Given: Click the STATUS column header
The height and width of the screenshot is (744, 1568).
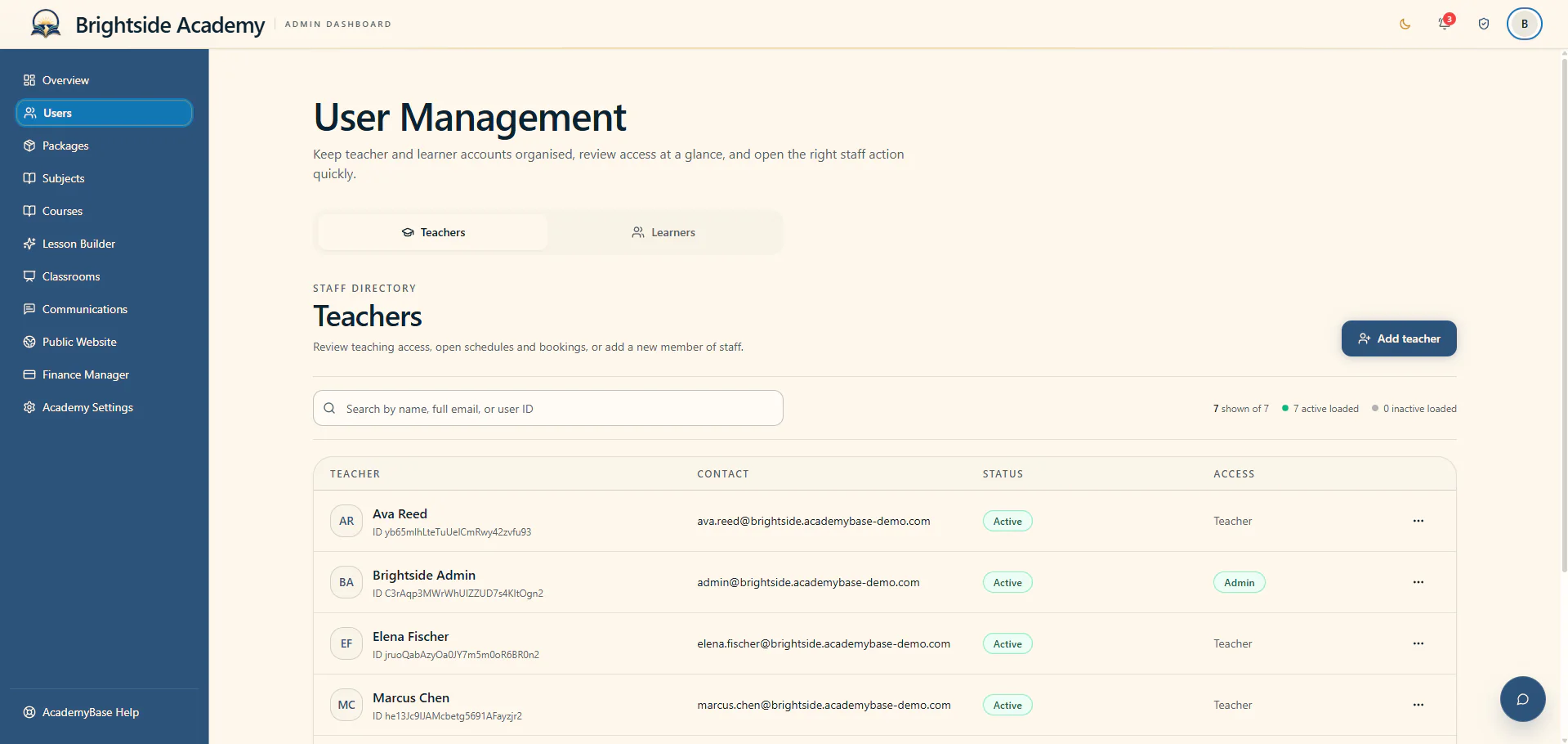Looking at the screenshot, I should tap(1003, 474).
